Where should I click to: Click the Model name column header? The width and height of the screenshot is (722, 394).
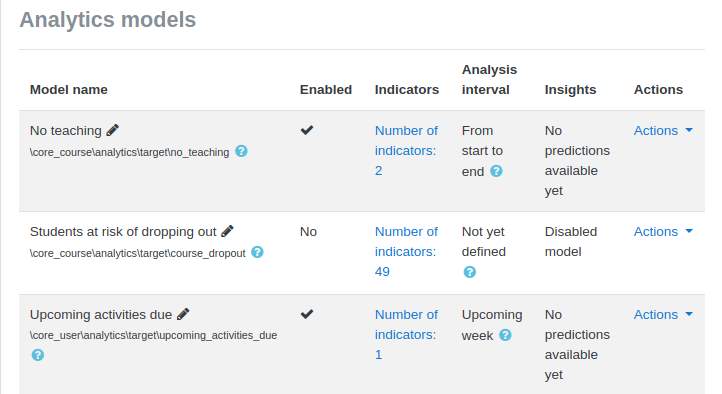(69, 90)
